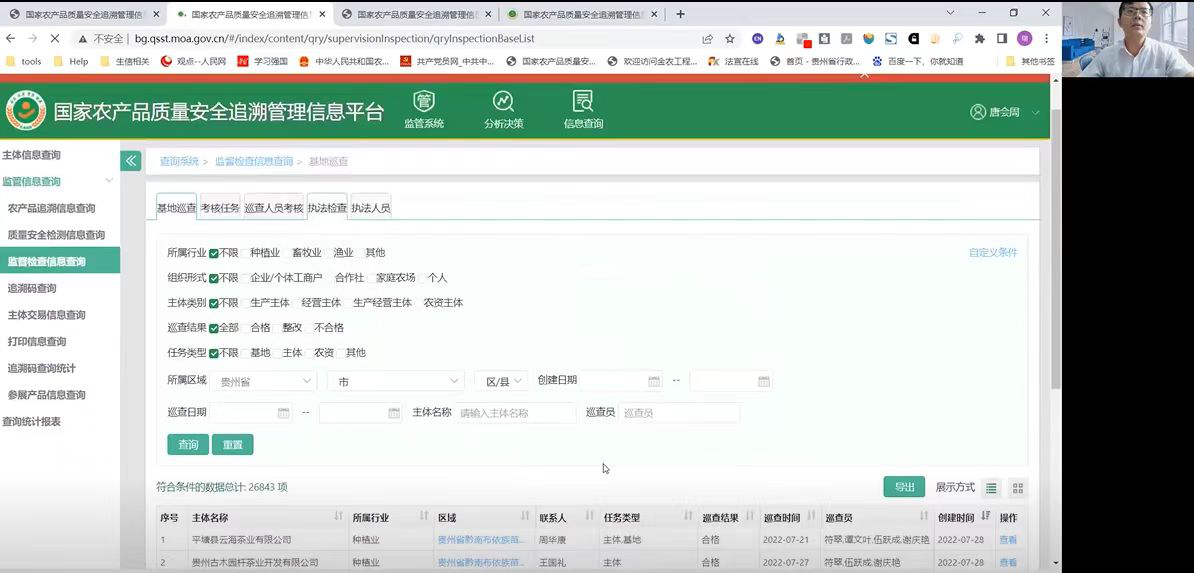Click page vertical scrollbar thumb
This screenshot has height=573, width=1194.
click(1055, 248)
